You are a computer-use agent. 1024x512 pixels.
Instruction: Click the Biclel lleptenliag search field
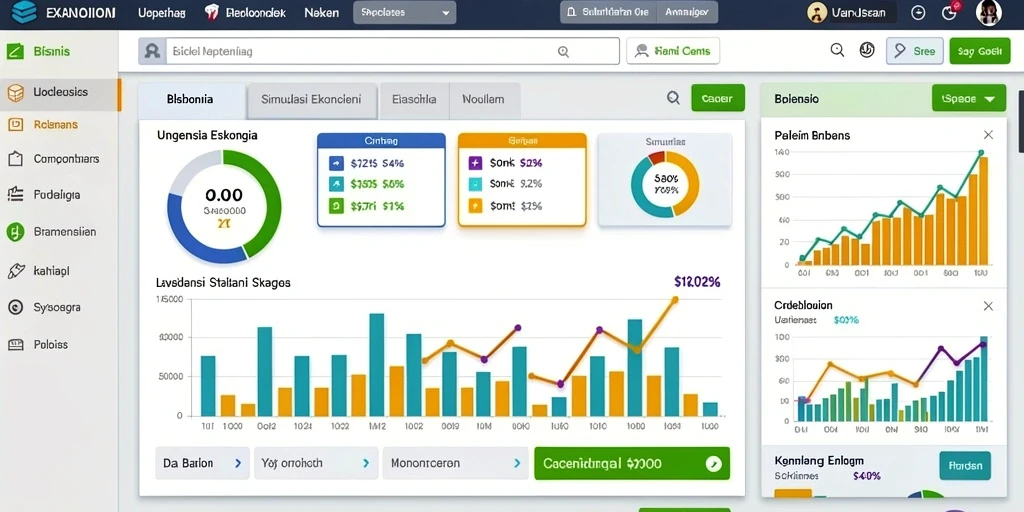click(x=379, y=51)
